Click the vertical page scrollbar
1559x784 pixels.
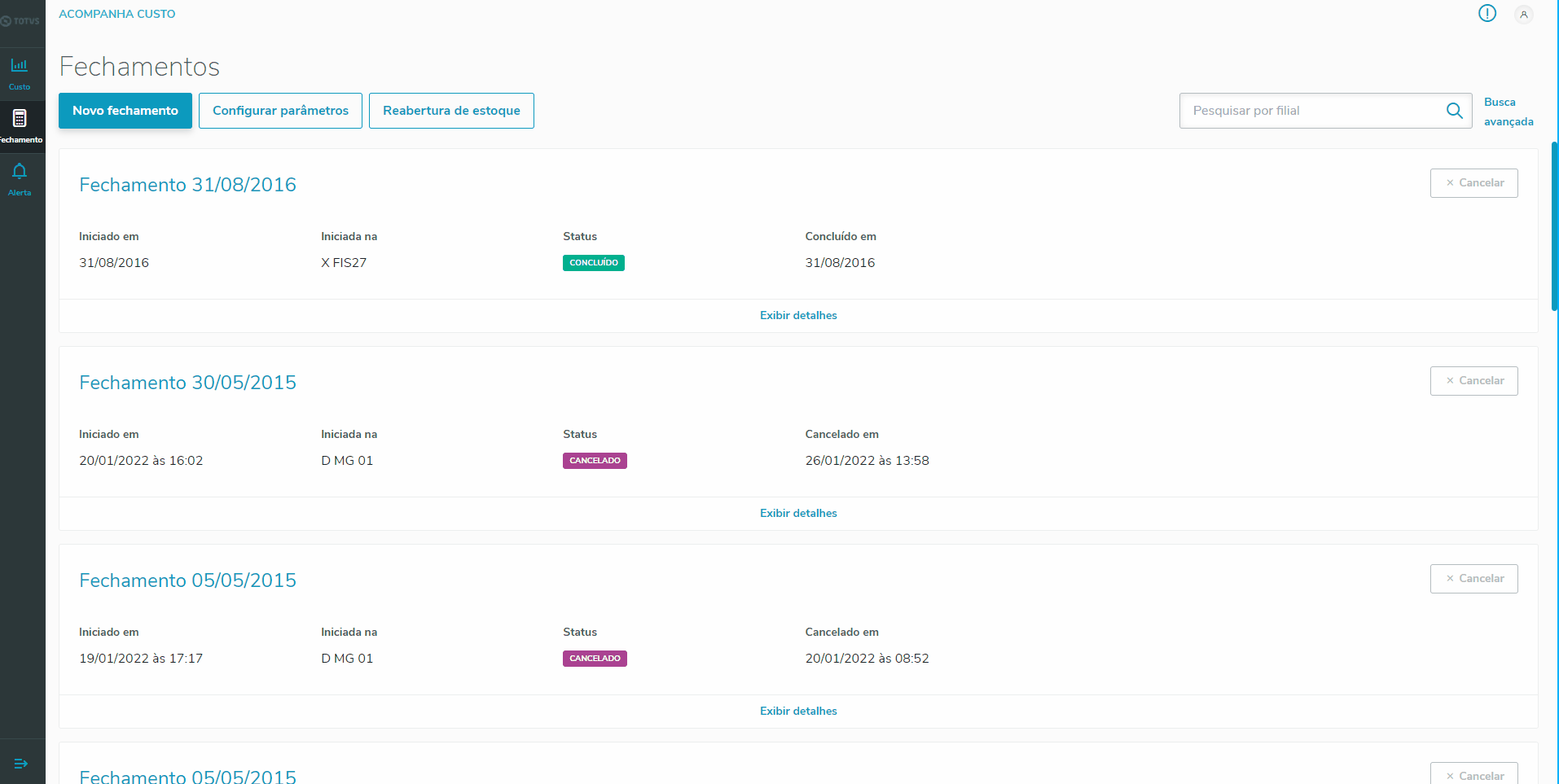[x=1554, y=228]
